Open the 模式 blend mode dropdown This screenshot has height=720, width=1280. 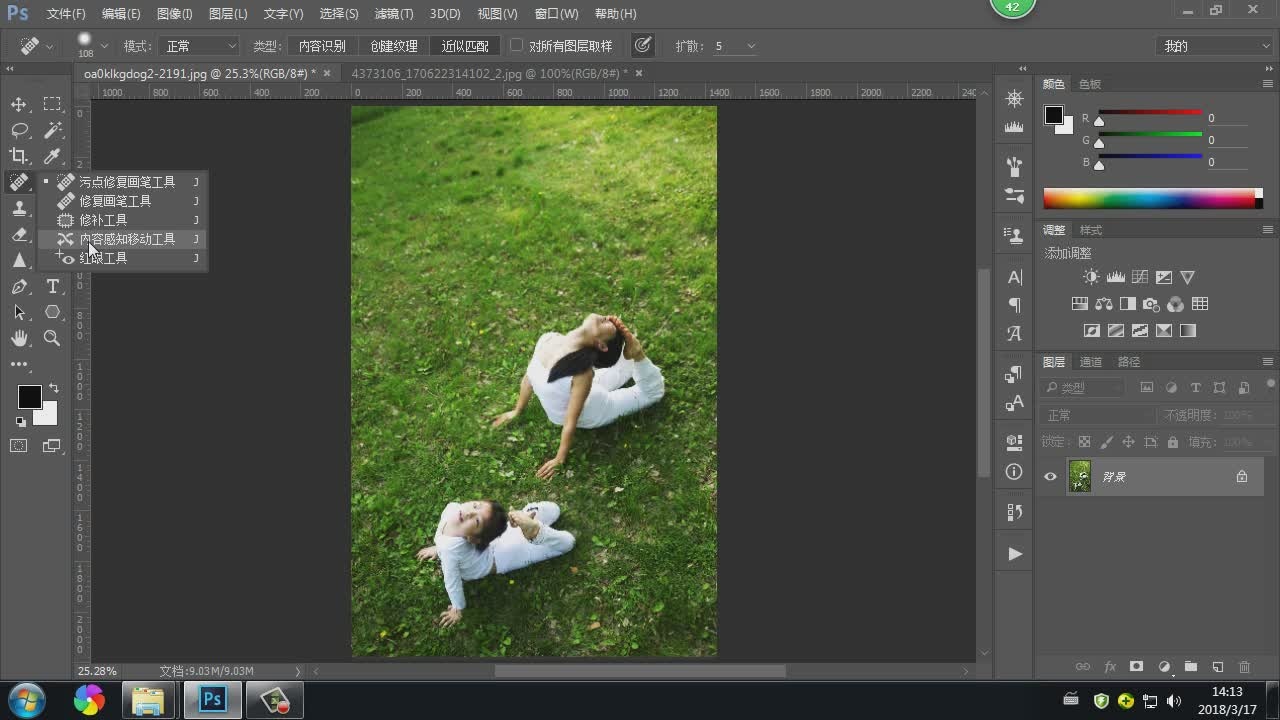[x=200, y=46]
